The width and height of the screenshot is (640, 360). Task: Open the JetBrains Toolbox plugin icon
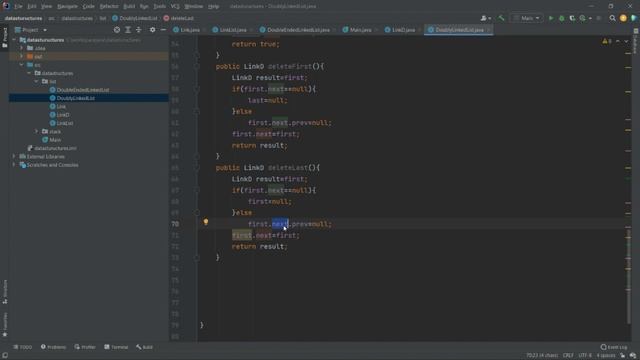pyautogui.click(x=633, y=18)
